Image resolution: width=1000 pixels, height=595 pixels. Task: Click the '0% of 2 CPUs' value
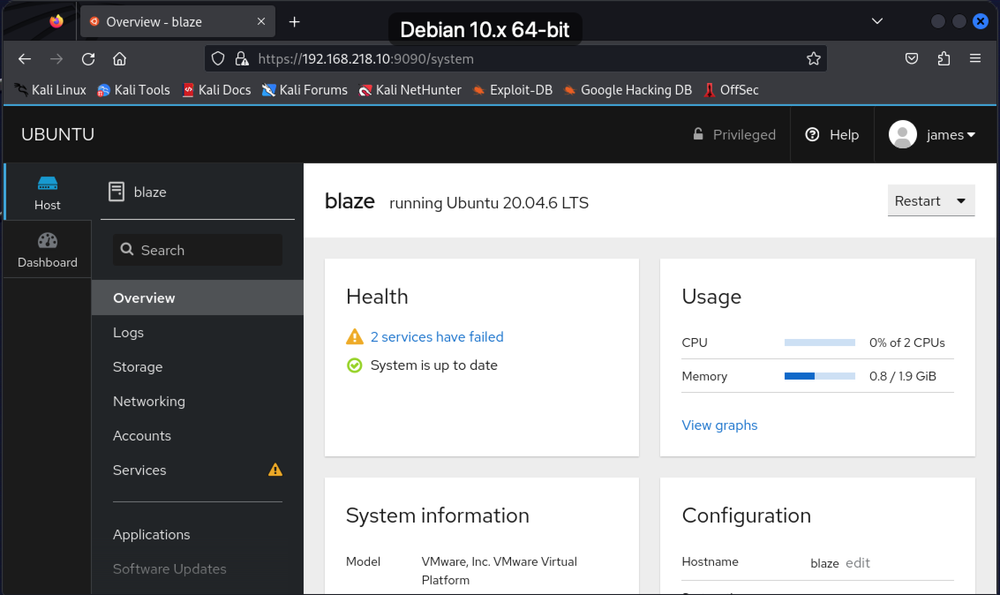907,342
